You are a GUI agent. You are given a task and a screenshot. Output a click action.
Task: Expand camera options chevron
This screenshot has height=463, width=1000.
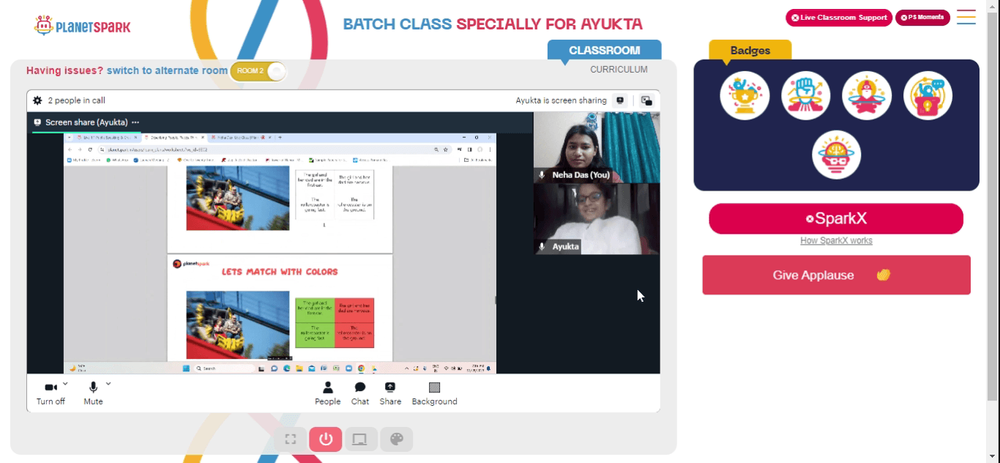click(x=65, y=384)
